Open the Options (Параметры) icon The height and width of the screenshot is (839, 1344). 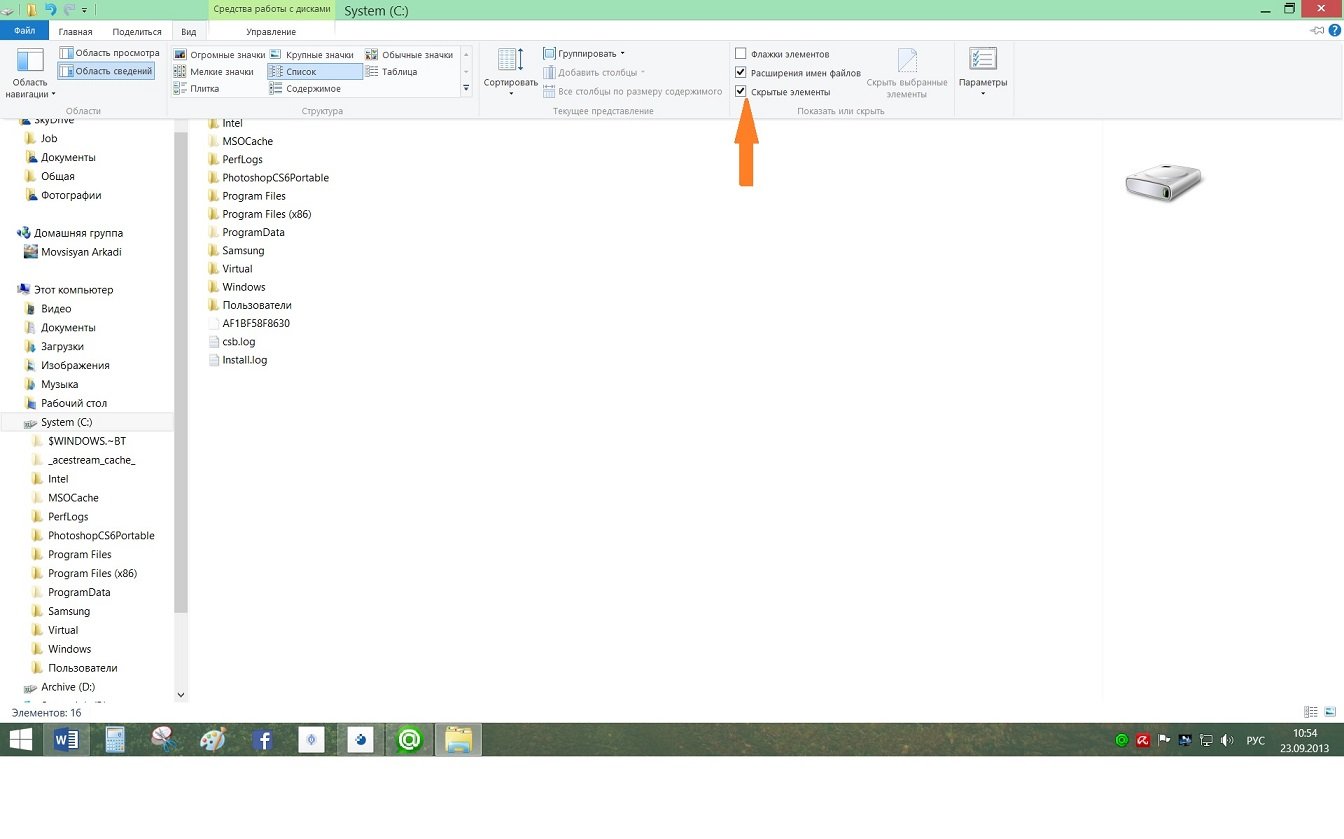click(x=982, y=60)
